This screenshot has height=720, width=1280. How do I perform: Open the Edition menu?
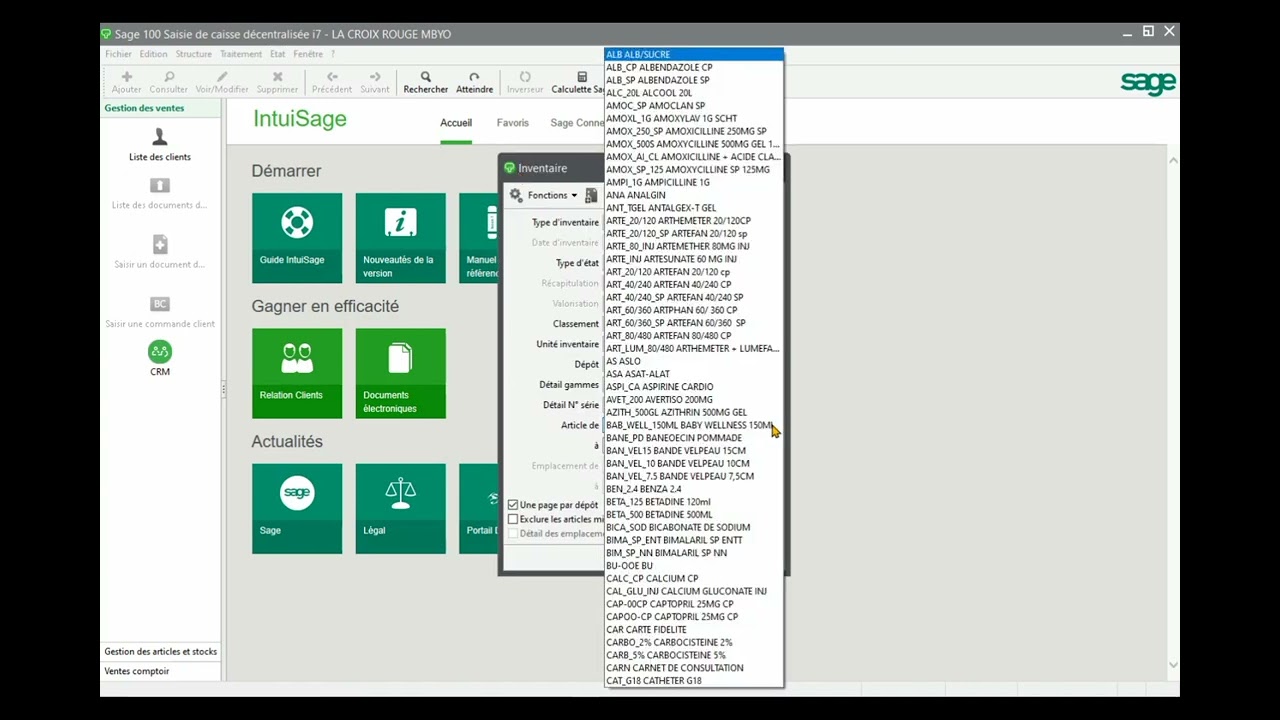coord(153,54)
